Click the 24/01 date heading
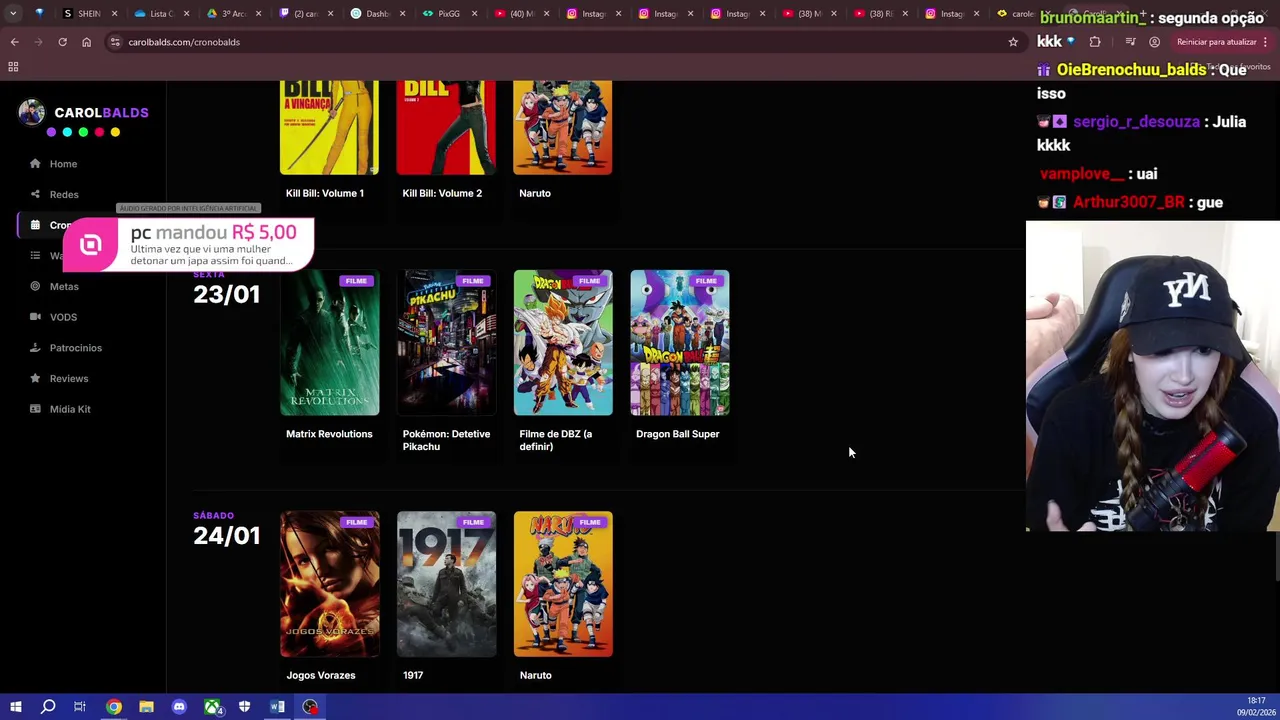This screenshot has height=720, width=1280. [x=226, y=535]
